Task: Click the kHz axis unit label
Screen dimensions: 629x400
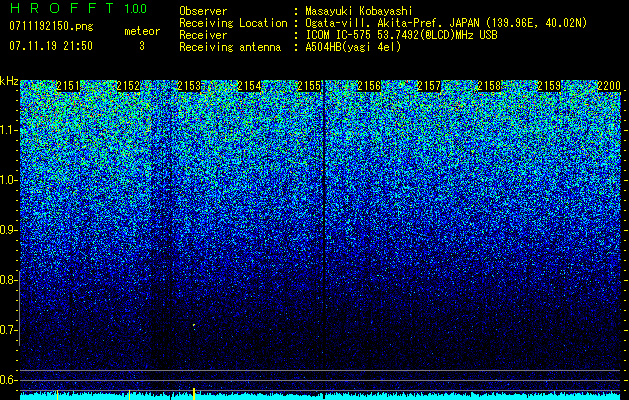Action: pos(9,81)
